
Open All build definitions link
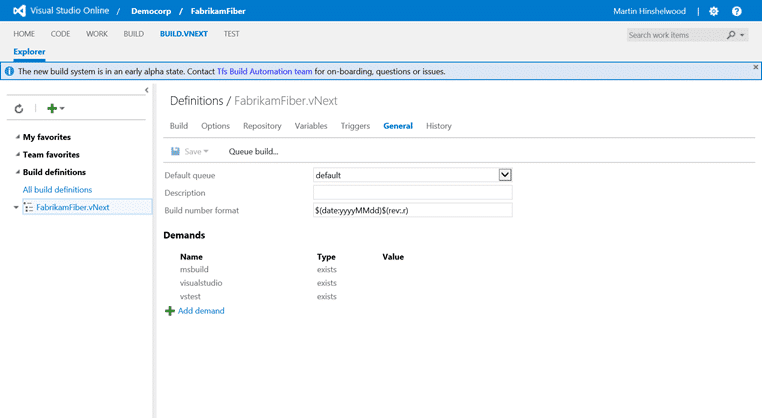(x=57, y=190)
